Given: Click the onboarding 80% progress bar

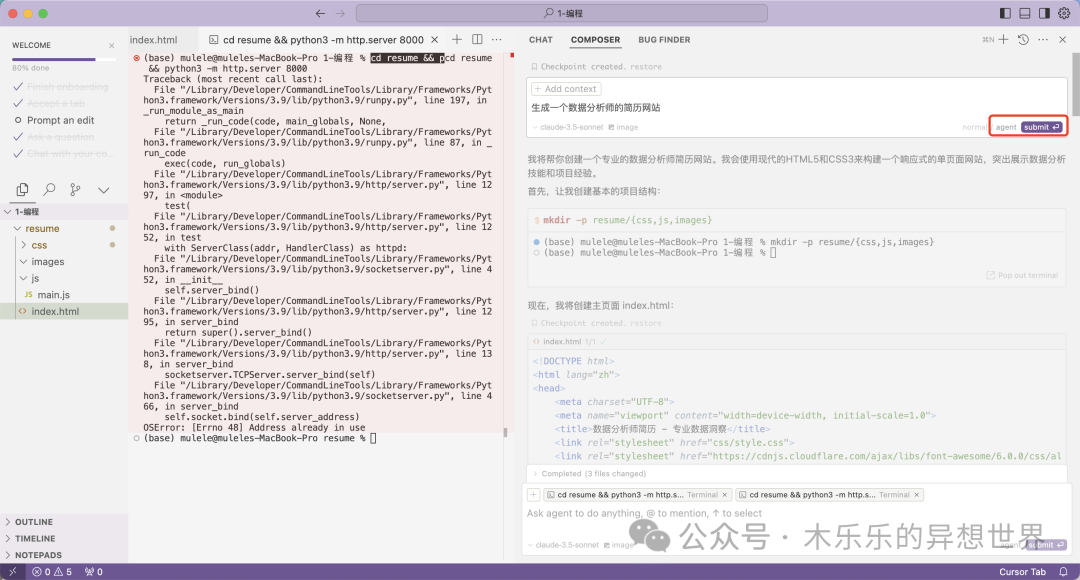Looking at the screenshot, I should pyautogui.click(x=54, y=60).
